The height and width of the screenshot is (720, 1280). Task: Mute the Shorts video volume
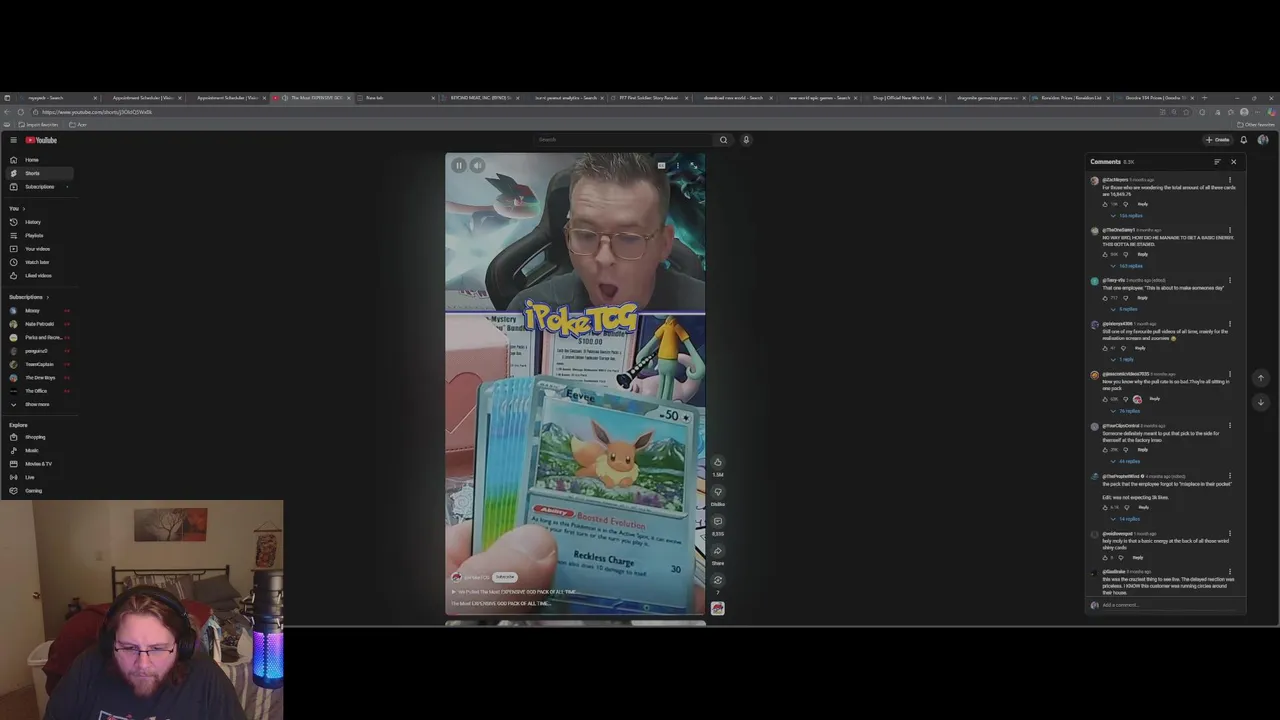point(477,166)
